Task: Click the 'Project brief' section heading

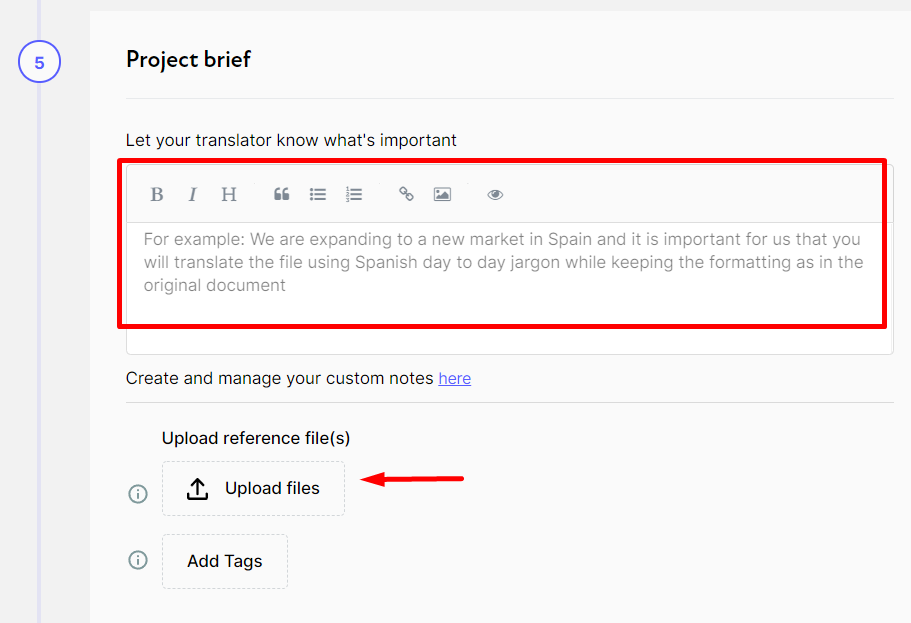Action: point(188,60)
